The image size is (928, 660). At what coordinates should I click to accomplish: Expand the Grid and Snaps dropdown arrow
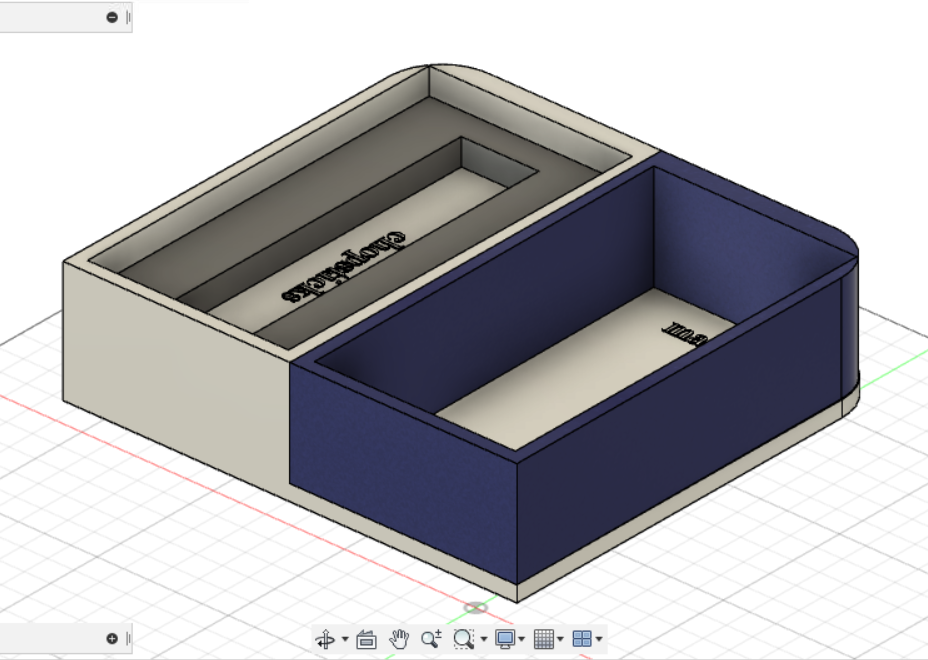[x=560, y=639]
